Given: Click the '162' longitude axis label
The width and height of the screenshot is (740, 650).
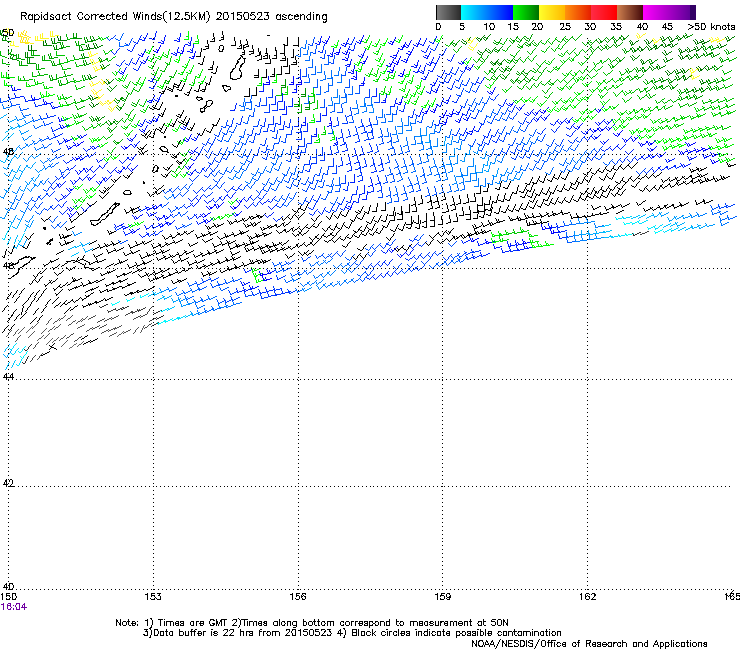Looking at the screenshot, I should point(587,597).
